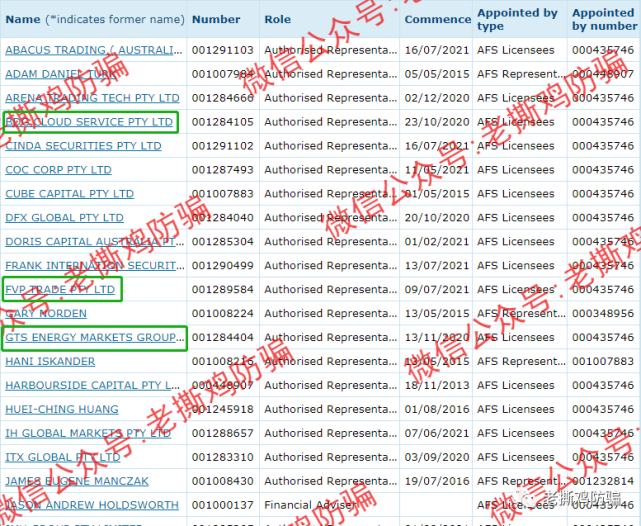Select number cell 001284105
Viewport: 641px width, 526px height.
[223, 122]
